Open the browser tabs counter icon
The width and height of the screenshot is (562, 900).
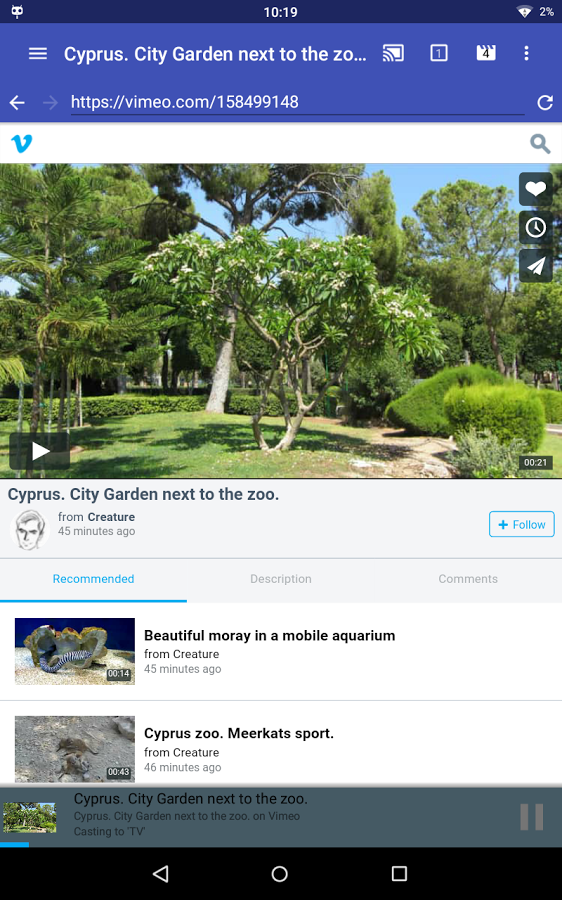(x=439, y=53)
